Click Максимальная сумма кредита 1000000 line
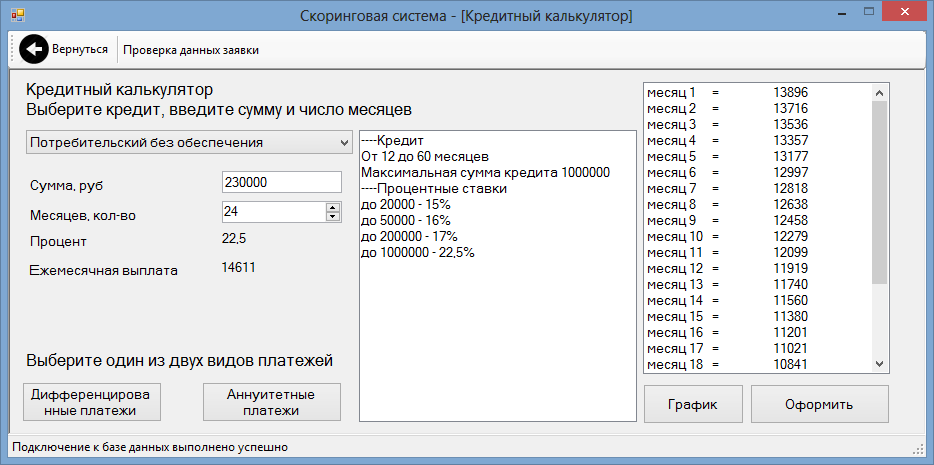The width and height of the screenshot is (934, 465). tap(485, 173)
